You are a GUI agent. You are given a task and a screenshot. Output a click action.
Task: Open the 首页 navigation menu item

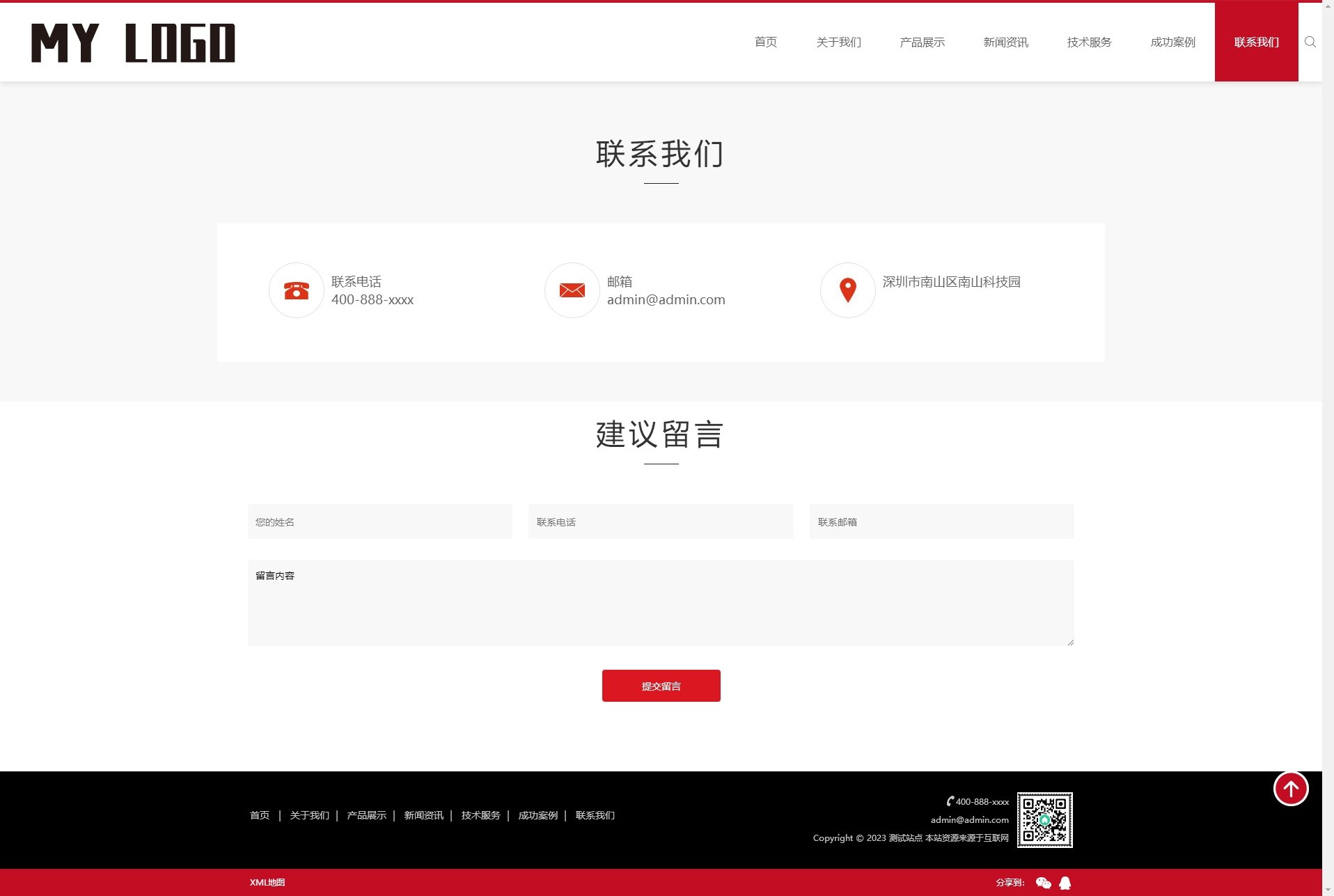point(766,42)
